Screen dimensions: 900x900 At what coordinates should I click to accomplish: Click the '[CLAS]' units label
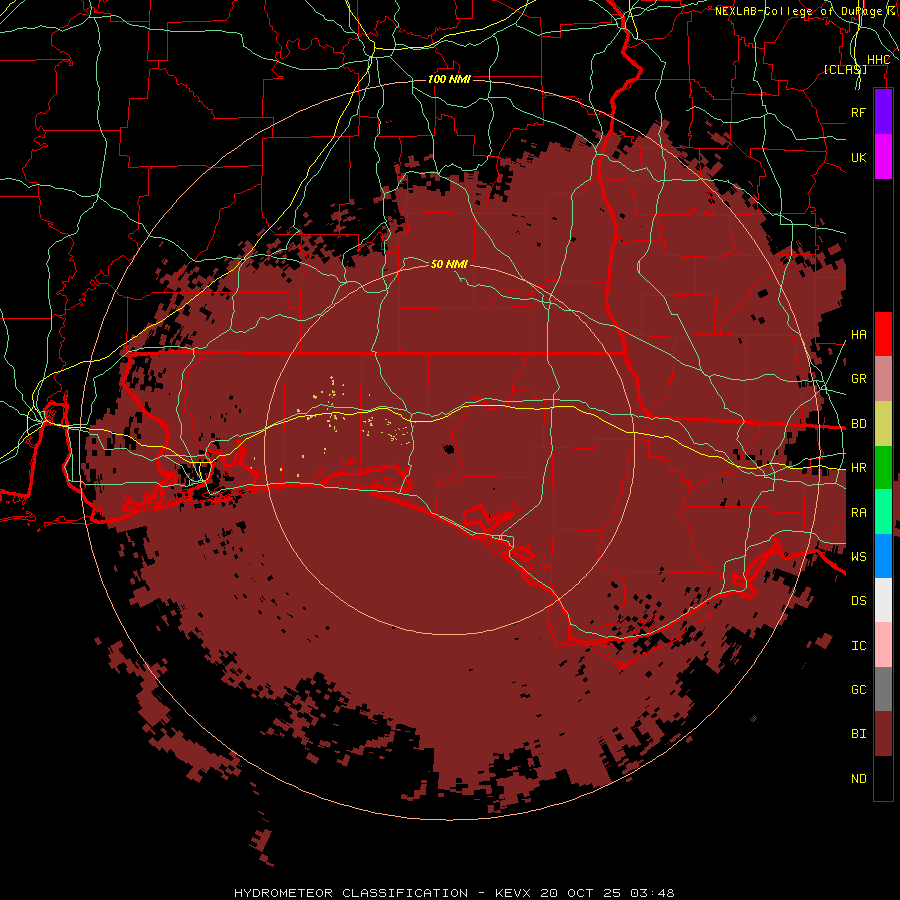[845, 69]
